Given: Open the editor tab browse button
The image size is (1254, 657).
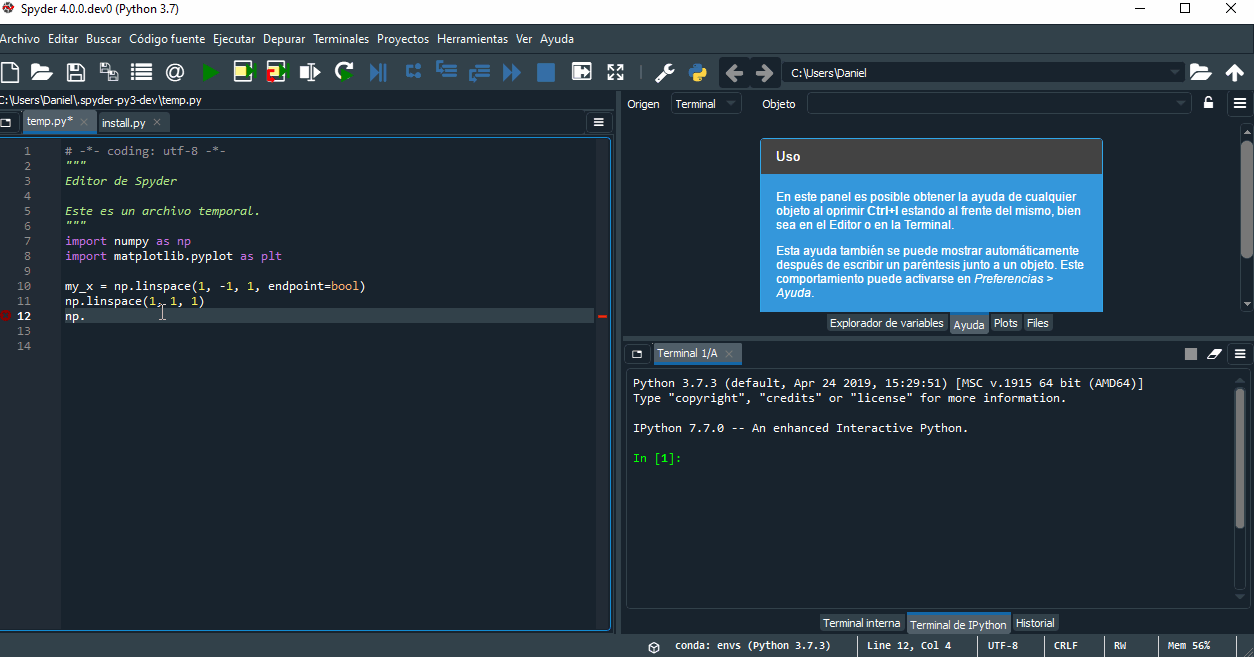Looking at the screenshot, I should pyautogui.click(x=6, y=122).
